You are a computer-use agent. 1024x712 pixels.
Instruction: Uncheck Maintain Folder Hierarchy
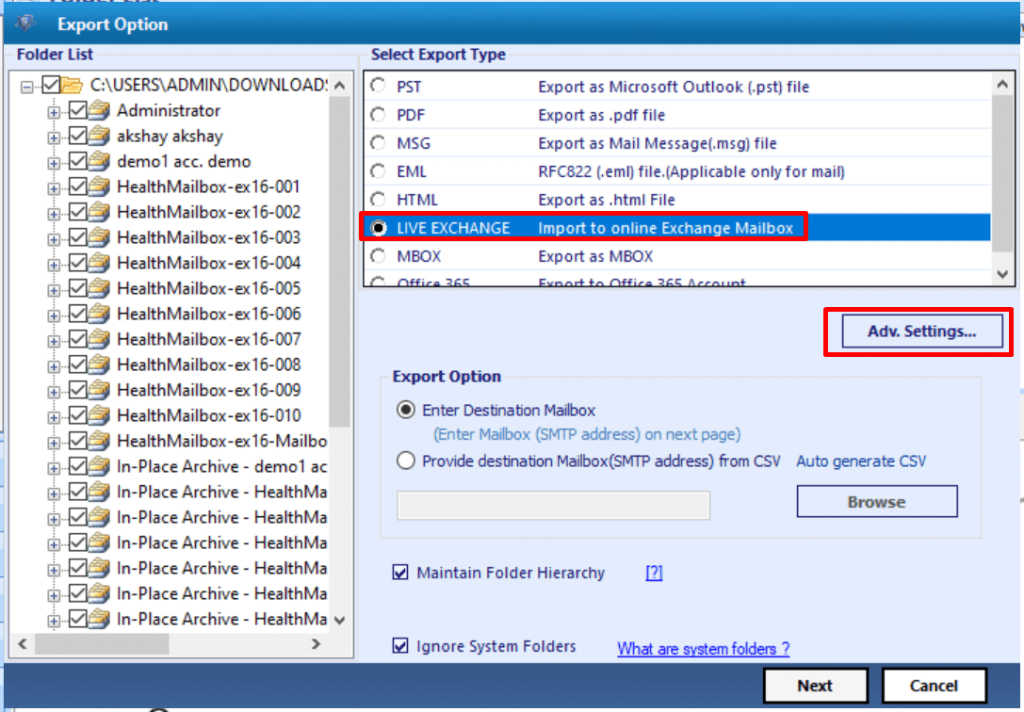pos(400,572)
